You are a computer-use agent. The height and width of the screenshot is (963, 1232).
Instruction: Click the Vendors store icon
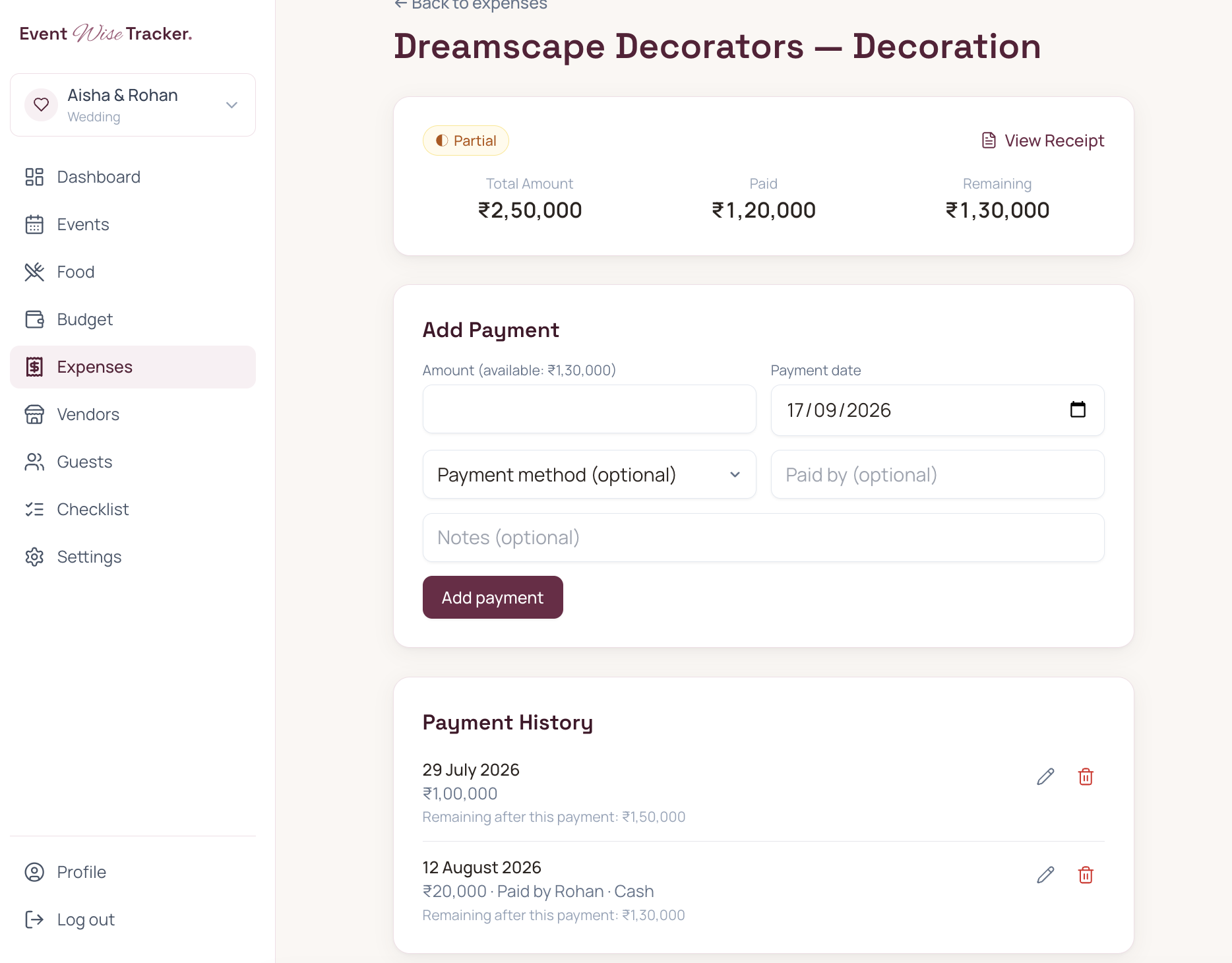click(x=34, y=414)
